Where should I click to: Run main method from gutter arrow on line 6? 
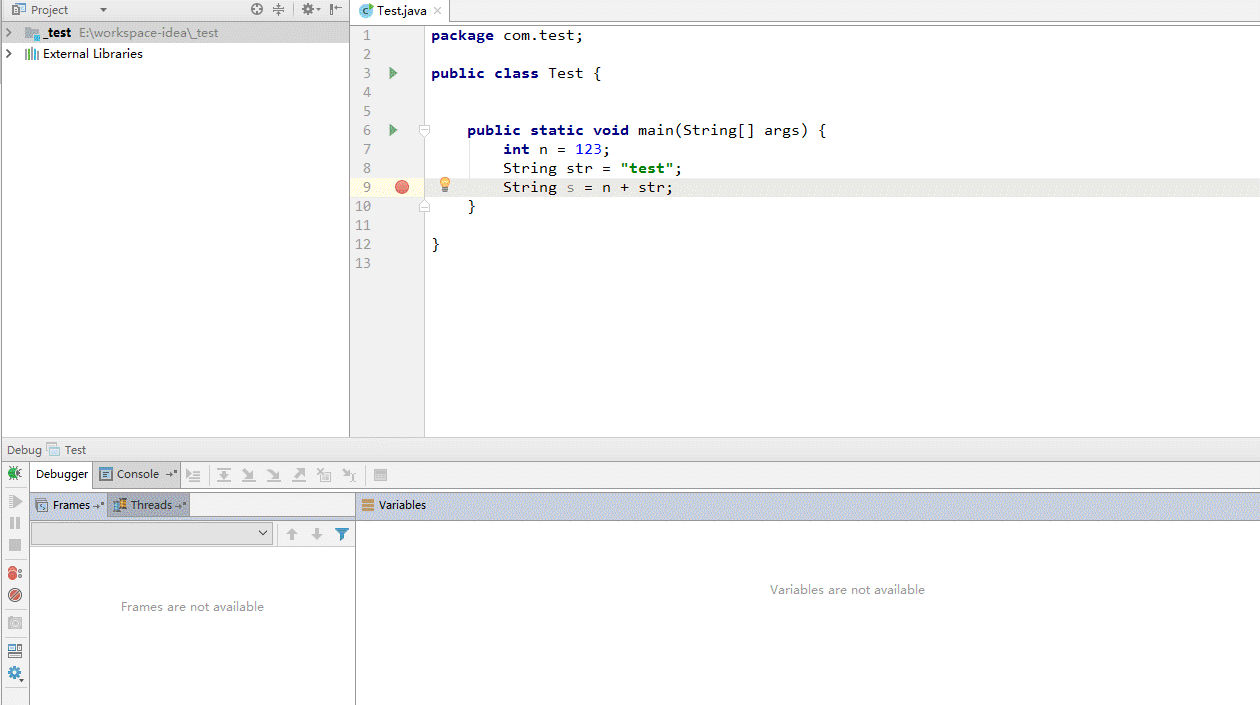pos(393,130)
